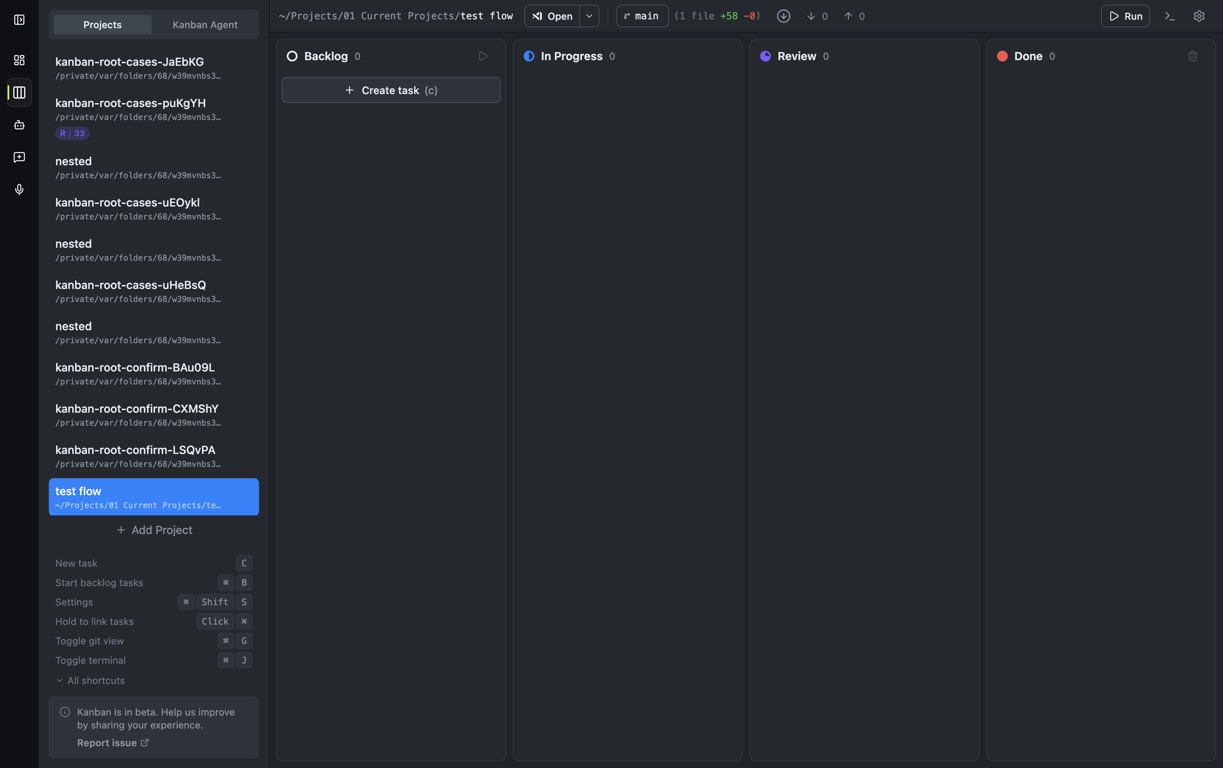1223x768 pixels.
Task: Click the trash icon in Done column
Action: pyautogui.click(x=1193, y=56)
